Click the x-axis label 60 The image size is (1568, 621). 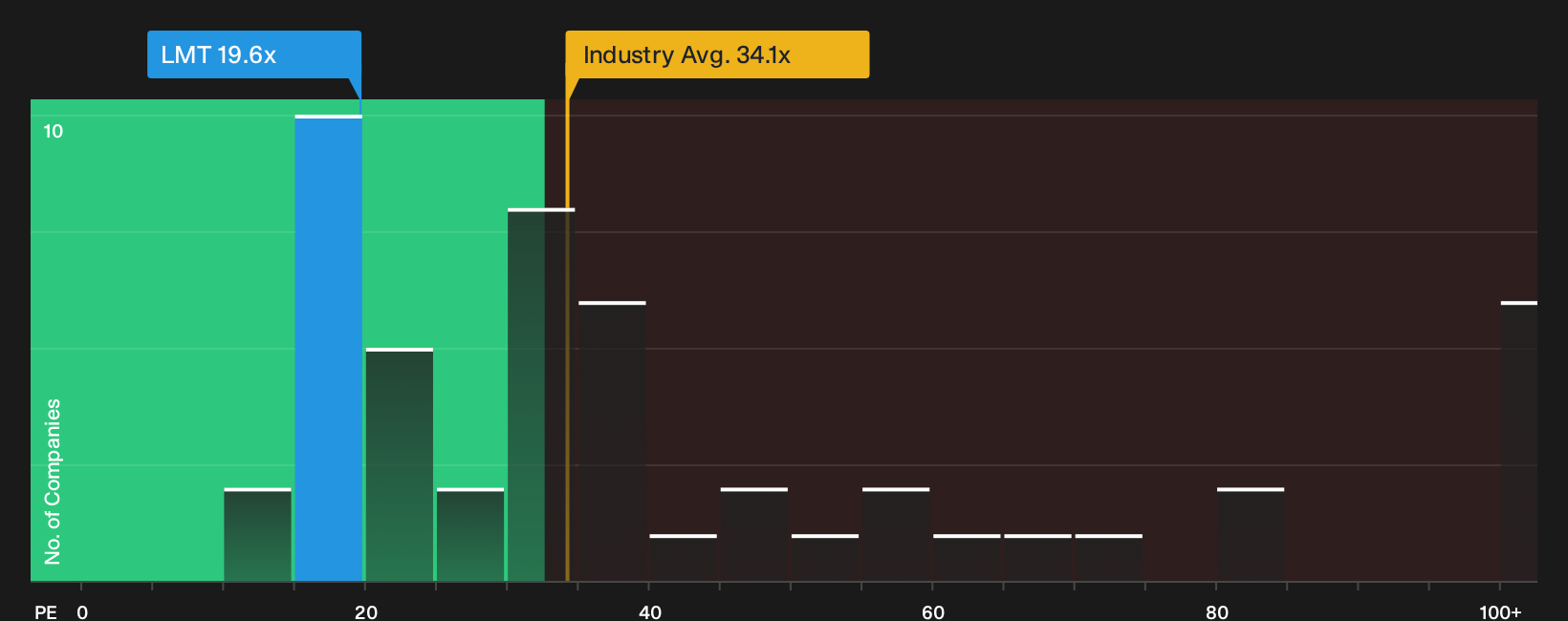point(933,611)
